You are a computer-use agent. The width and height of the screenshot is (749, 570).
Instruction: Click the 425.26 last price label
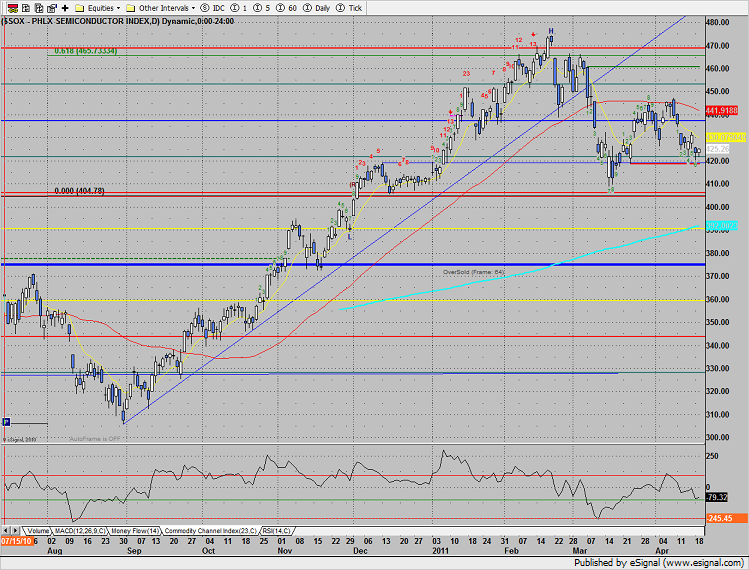click(717, 149)
